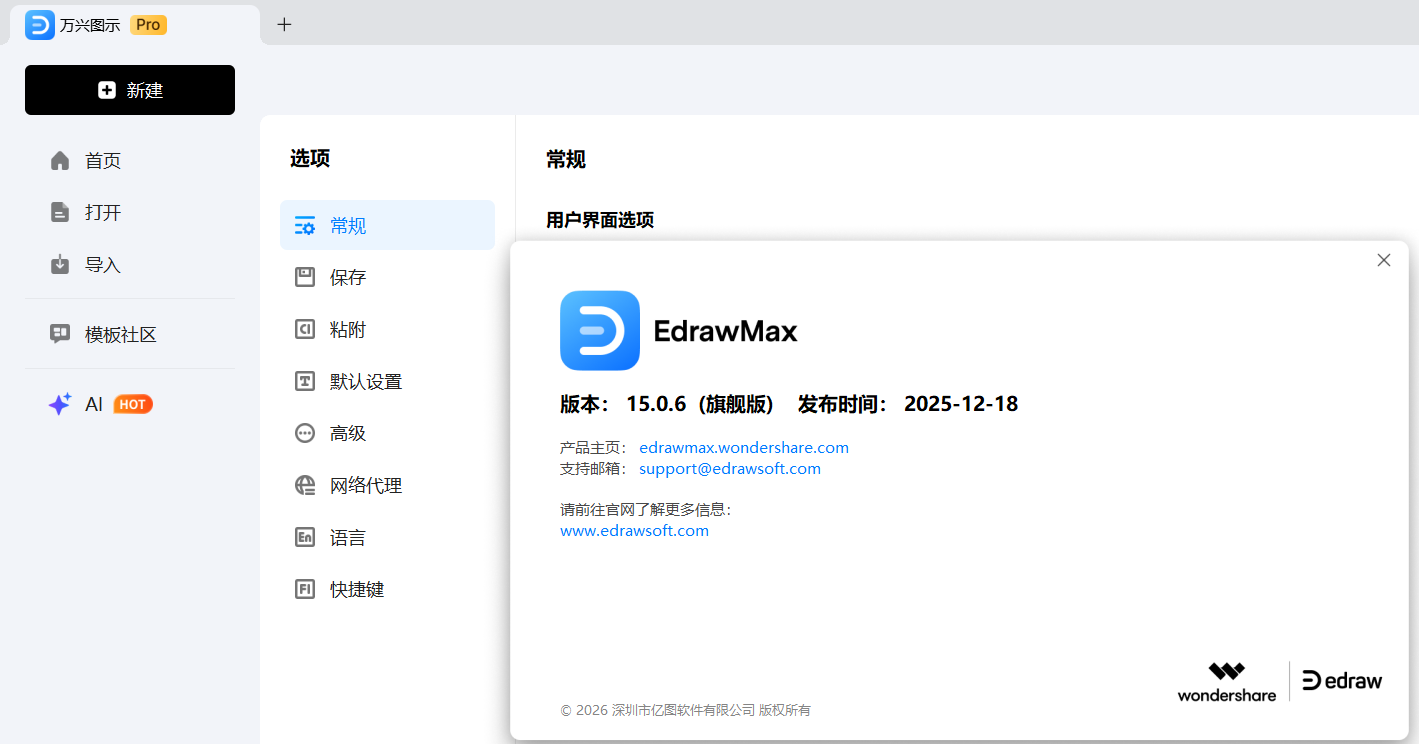Click the AI sparkle icon
1419x744 pixels.
pyautogui.click(x=60, y=405)
